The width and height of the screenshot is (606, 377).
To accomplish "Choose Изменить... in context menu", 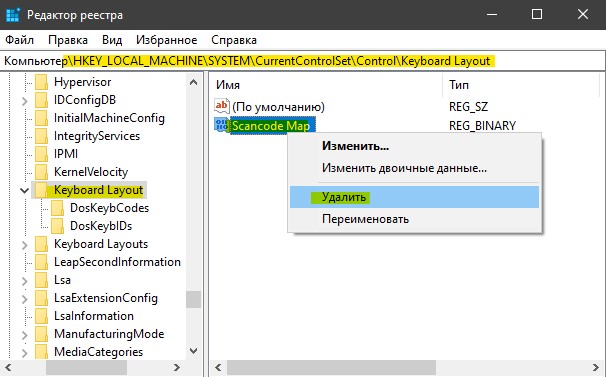I will pyautogui.click(x=414, y=146).
